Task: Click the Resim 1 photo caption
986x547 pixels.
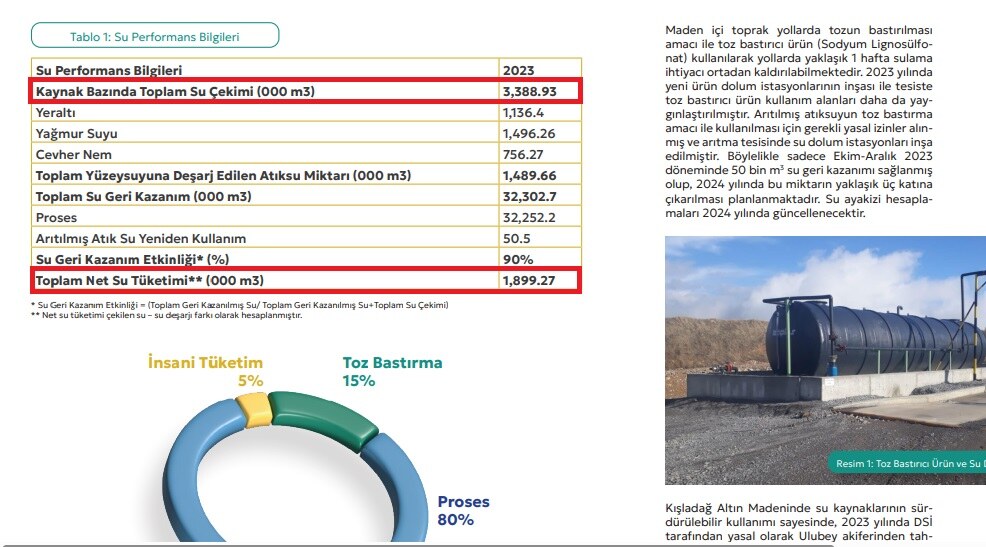Action: click(904, 463)
